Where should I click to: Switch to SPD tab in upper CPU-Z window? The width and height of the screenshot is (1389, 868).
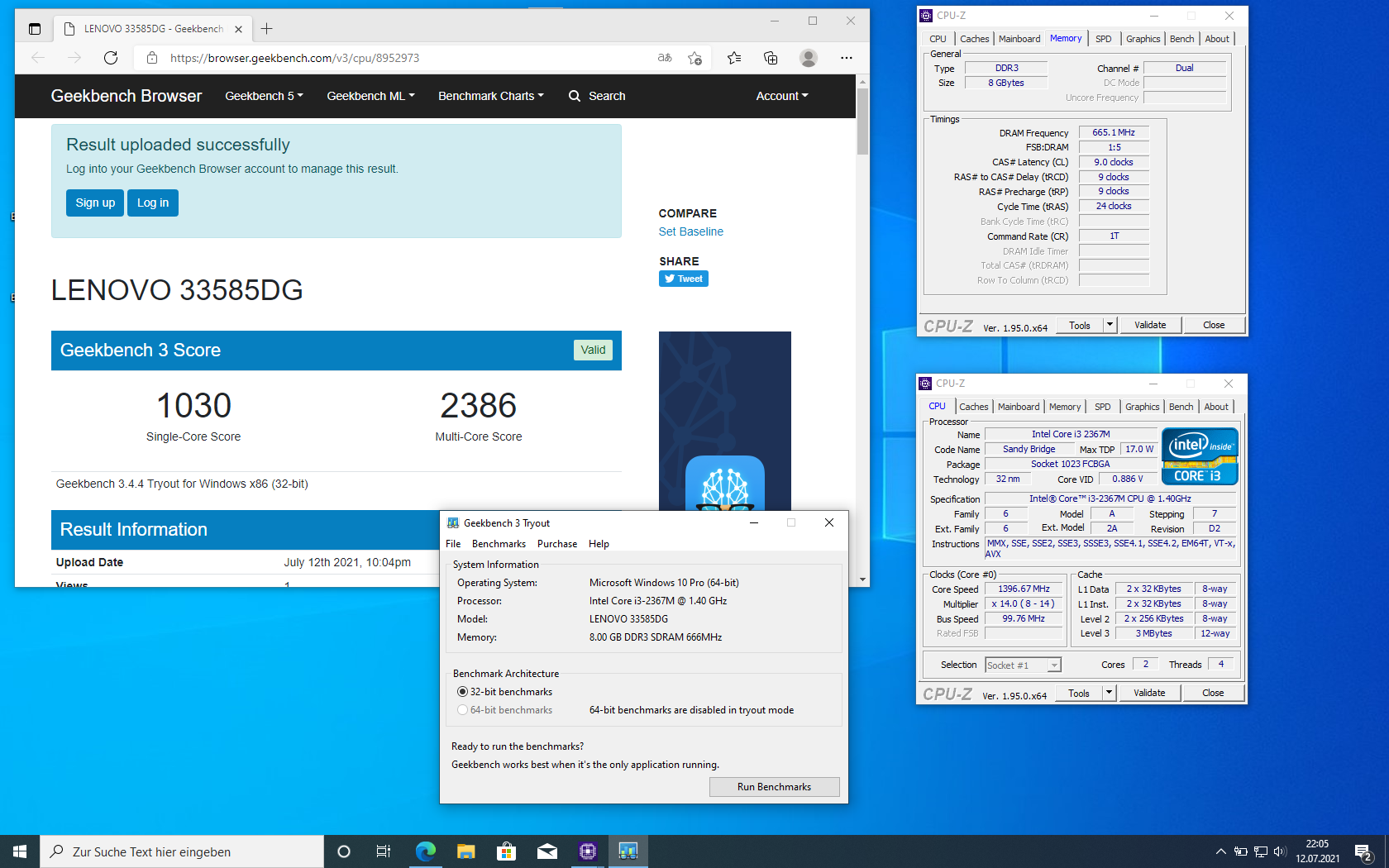click(x=1103, y=39)
